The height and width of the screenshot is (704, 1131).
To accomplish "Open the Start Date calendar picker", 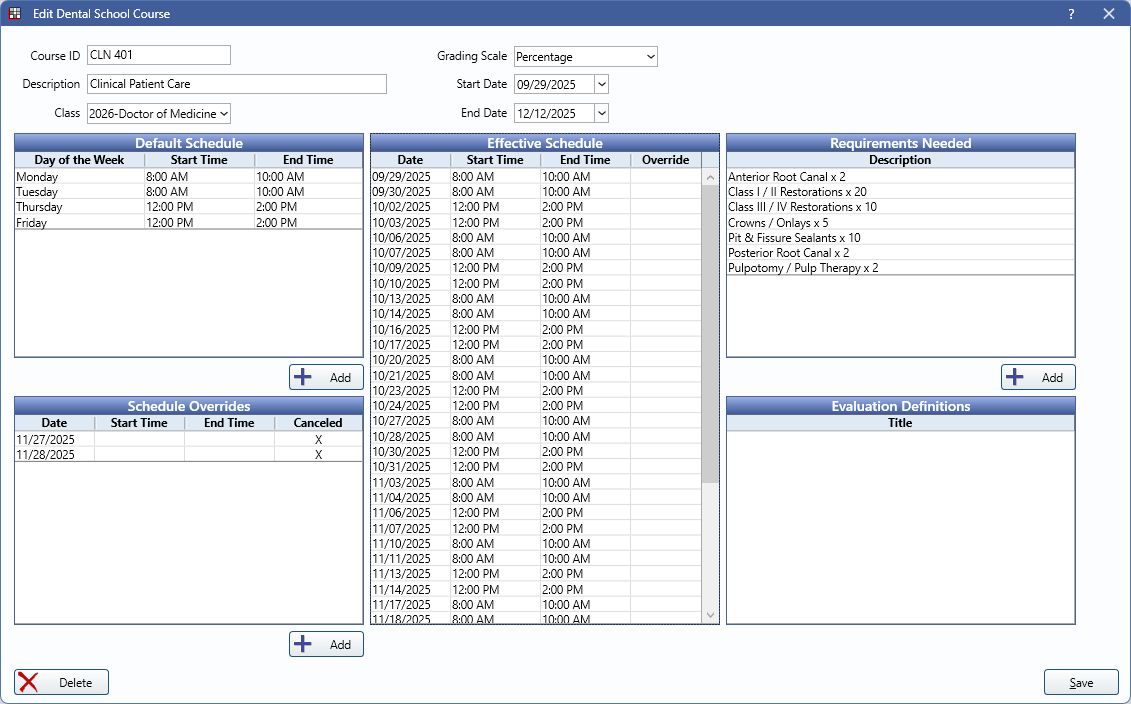I will 601,85.
